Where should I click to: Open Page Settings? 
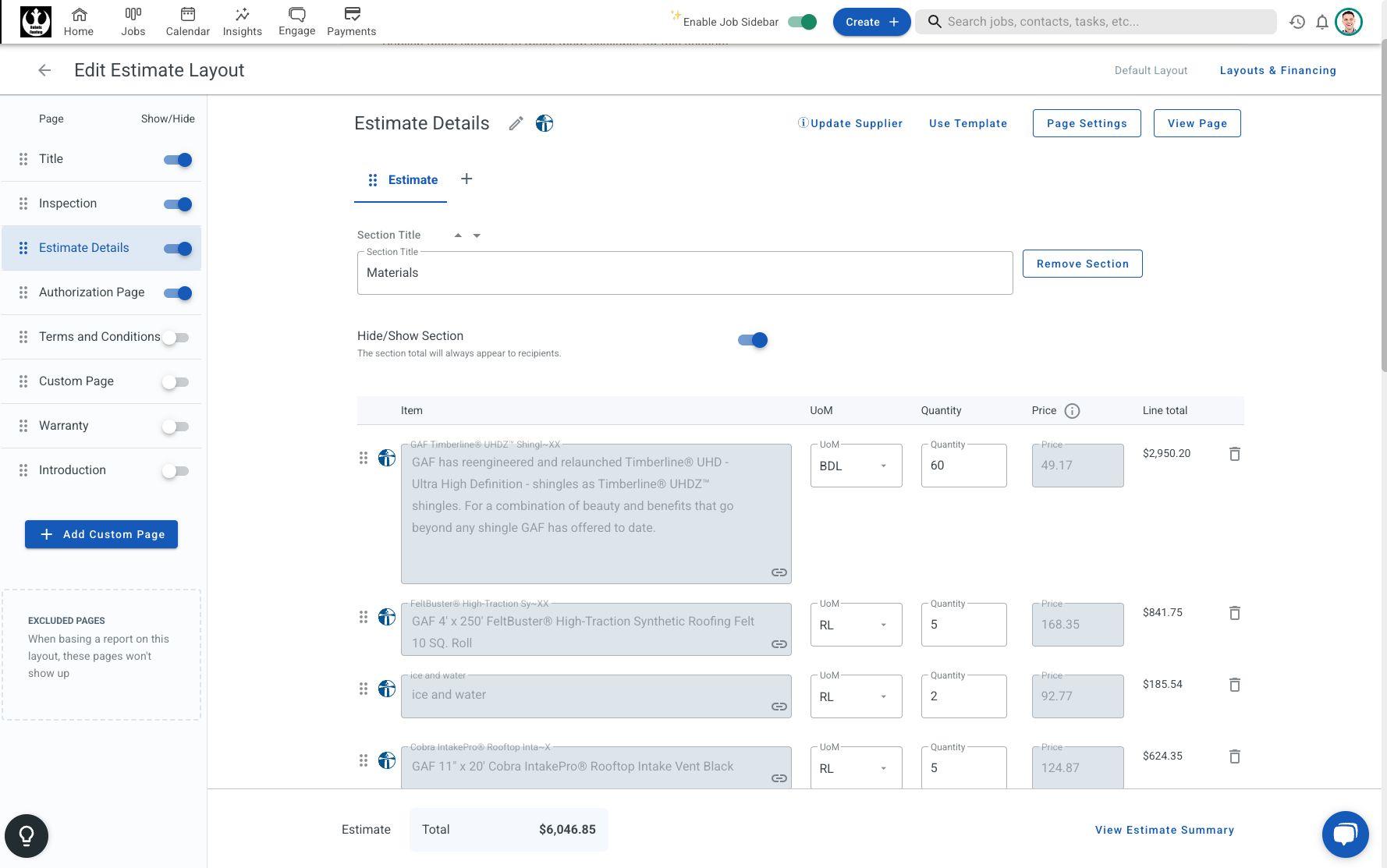tap(1087, 123)
